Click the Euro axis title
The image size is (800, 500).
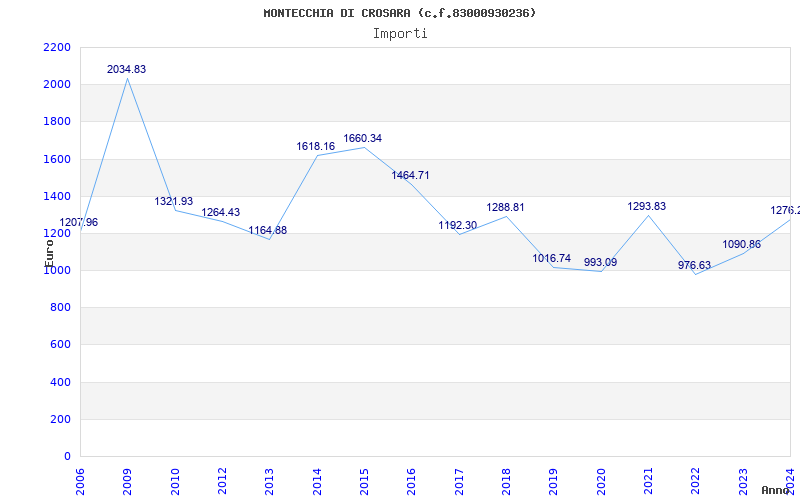(x=49, y=253)
